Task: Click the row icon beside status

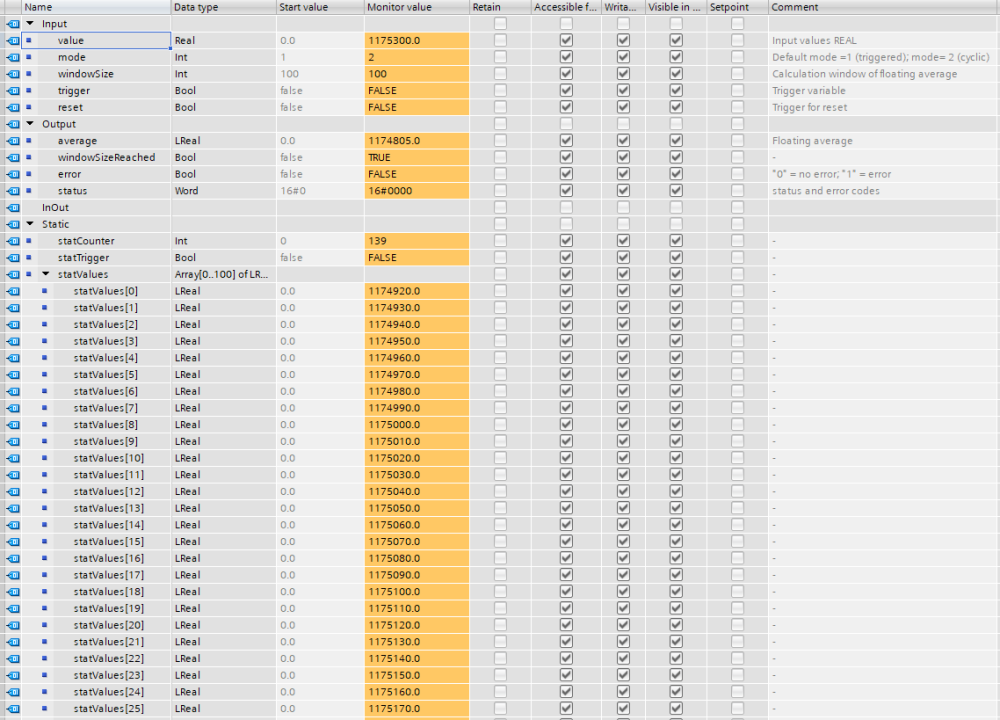Action: (x=13, y=191)
